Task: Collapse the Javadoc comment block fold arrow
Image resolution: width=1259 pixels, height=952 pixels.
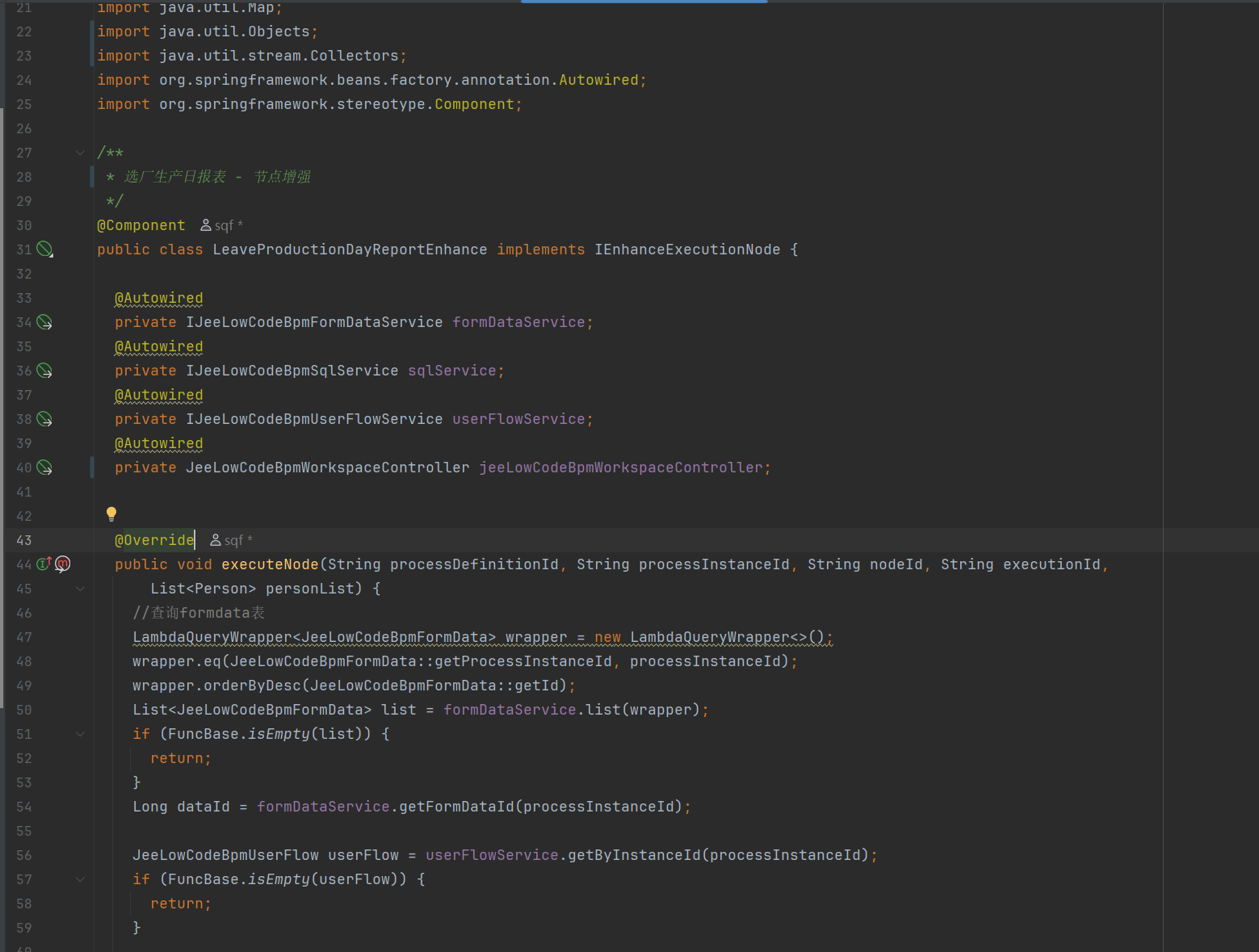Action: (80, 153)
